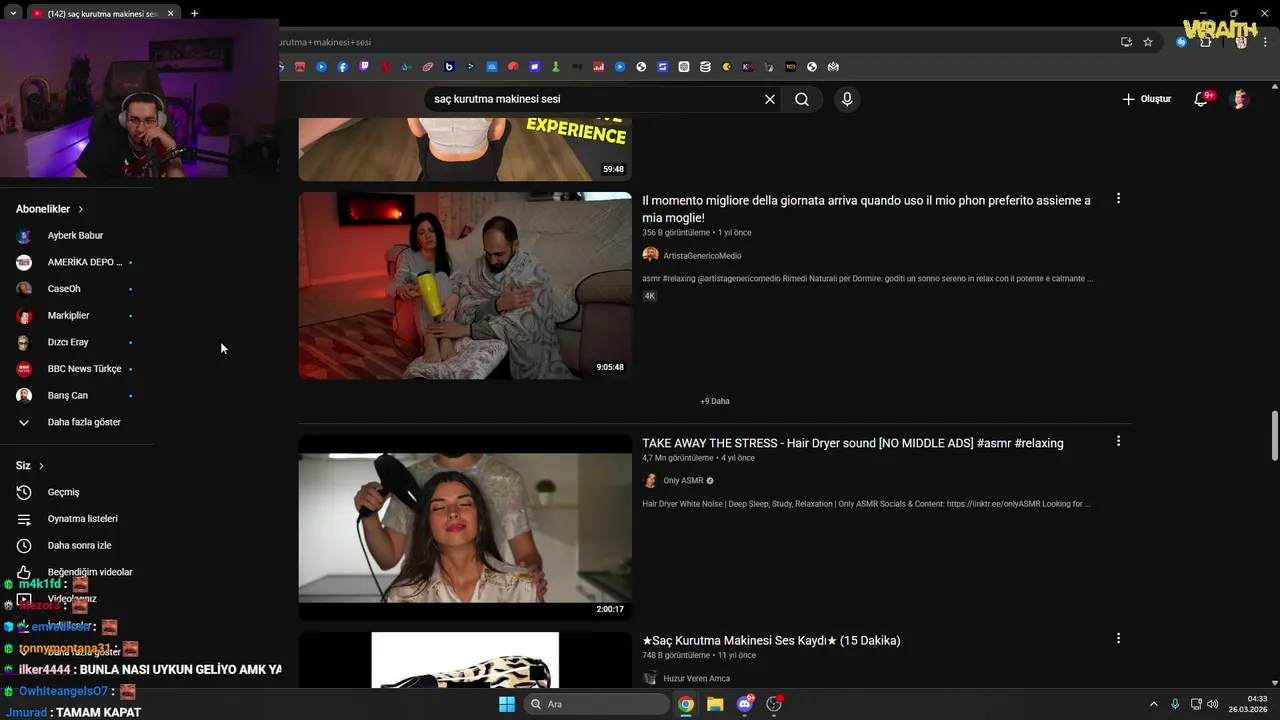The height and width of the screenshot is (720, 1280).
Task: Open the YouTube account avatar menu
Action: click(1240, 99)
